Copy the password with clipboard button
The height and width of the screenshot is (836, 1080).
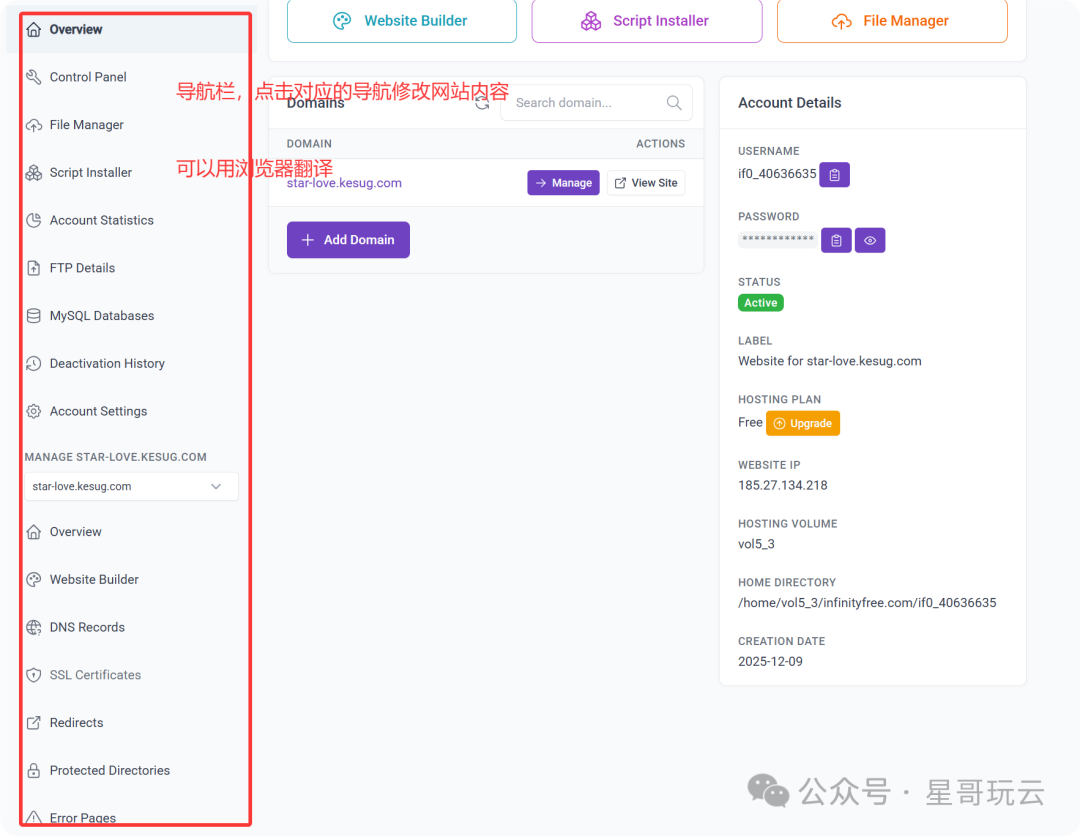(x=836, y=240)
